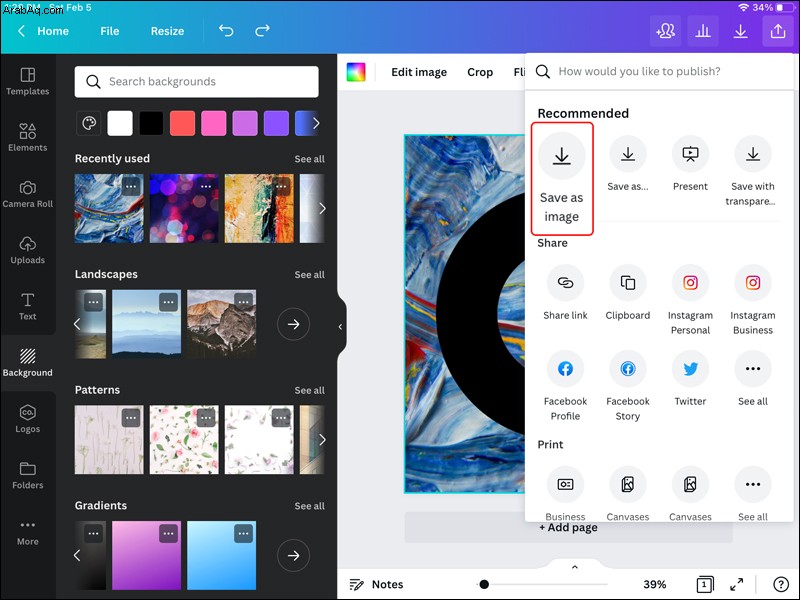The width and height of the screenshot is (800, 600).
Task: Copy design via Clipboard option
Action: [628, 293]
